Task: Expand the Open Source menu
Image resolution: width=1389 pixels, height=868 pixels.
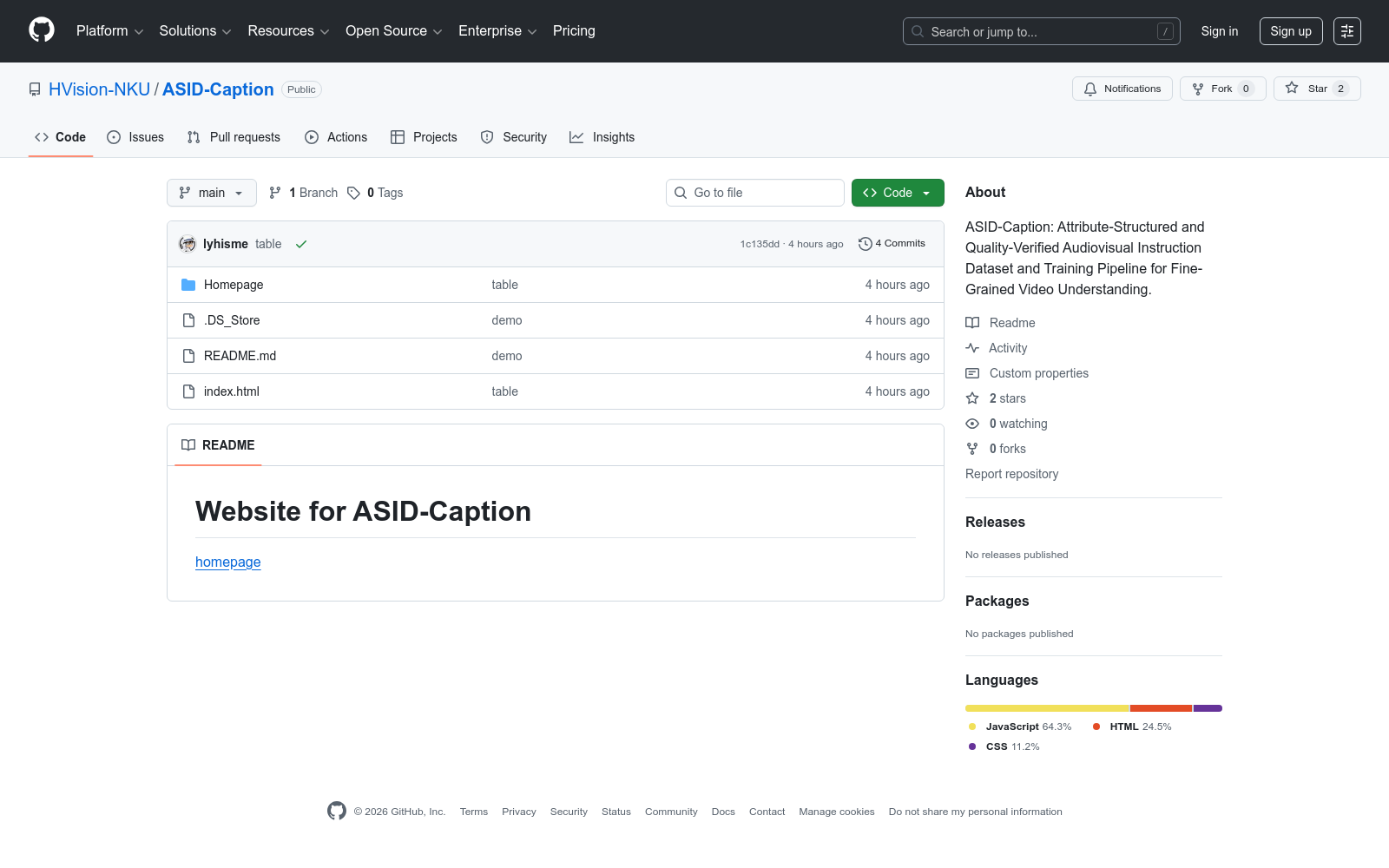Action: pos(394,31)
